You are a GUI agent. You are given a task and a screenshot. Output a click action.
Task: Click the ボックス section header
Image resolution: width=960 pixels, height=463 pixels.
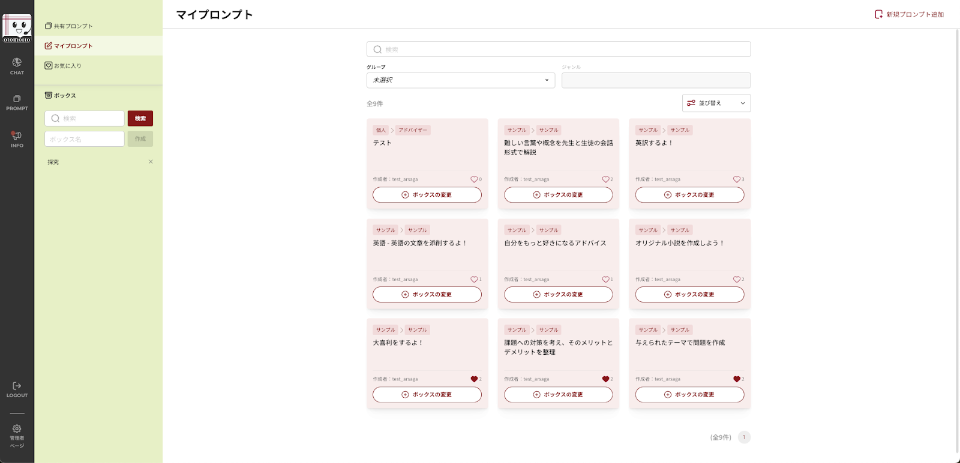(x=61, y=96)
